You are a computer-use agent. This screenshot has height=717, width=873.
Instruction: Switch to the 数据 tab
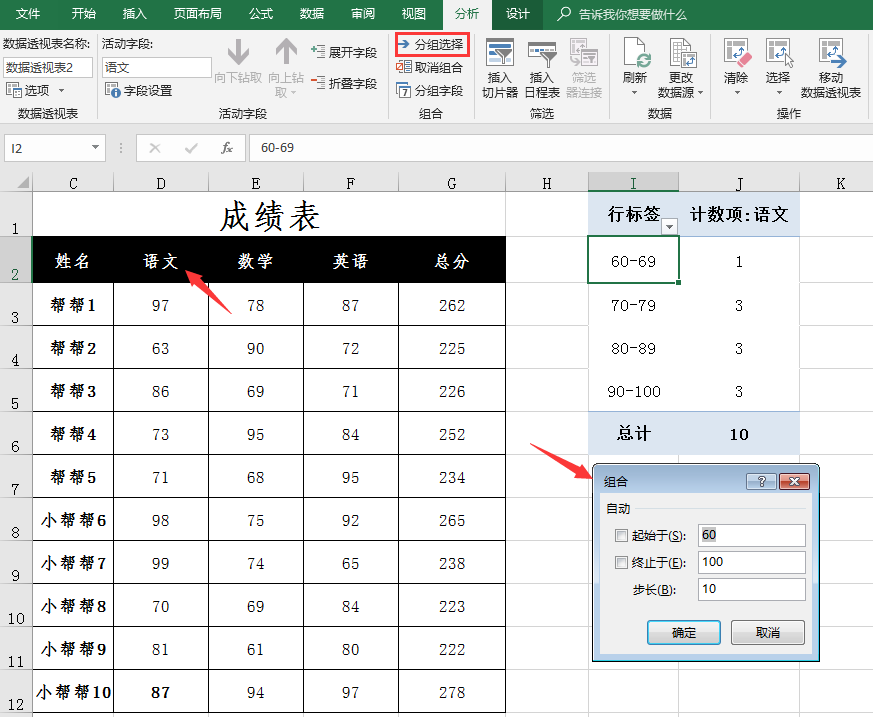(311, 13)
